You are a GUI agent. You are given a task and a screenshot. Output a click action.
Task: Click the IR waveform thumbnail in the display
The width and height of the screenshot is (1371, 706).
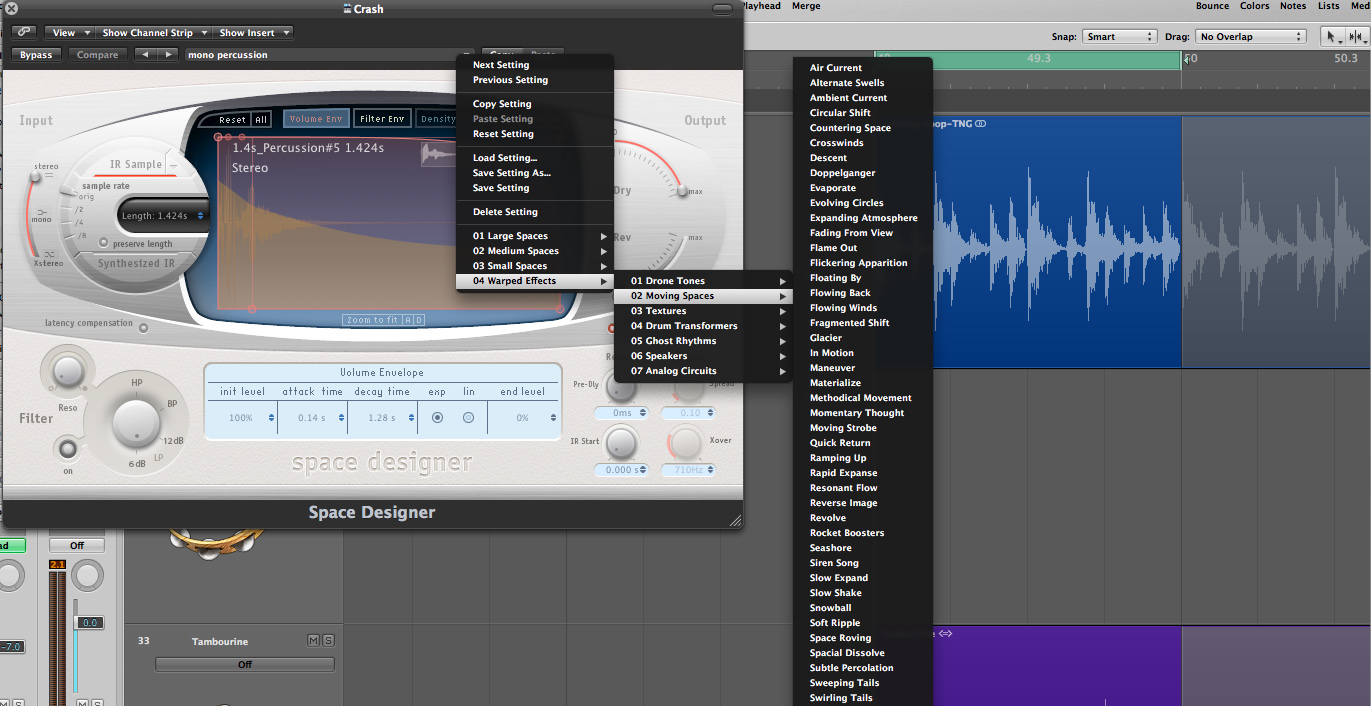tap(440, 154)
